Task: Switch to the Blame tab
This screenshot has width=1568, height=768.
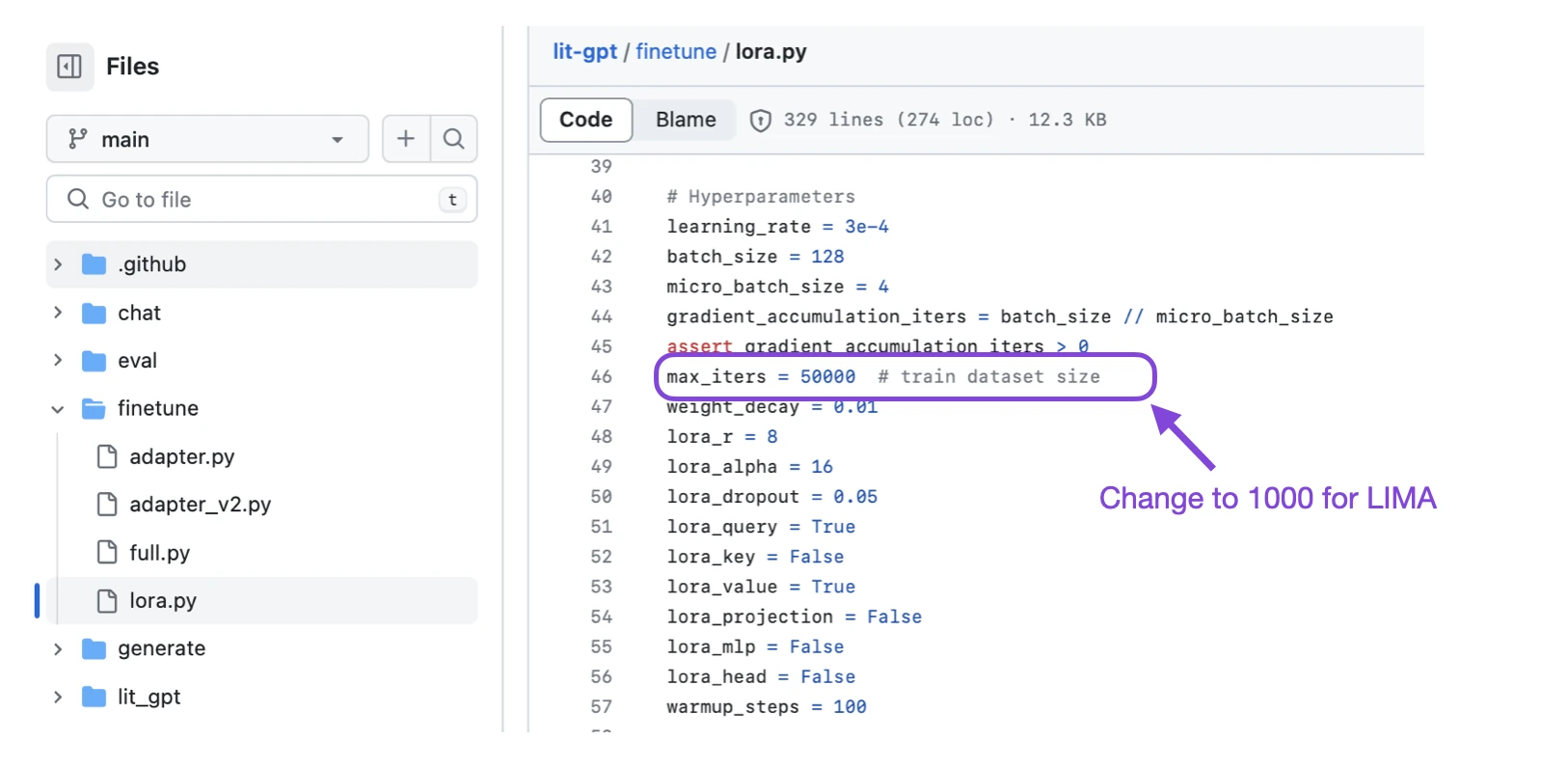Action: point(686,120)
